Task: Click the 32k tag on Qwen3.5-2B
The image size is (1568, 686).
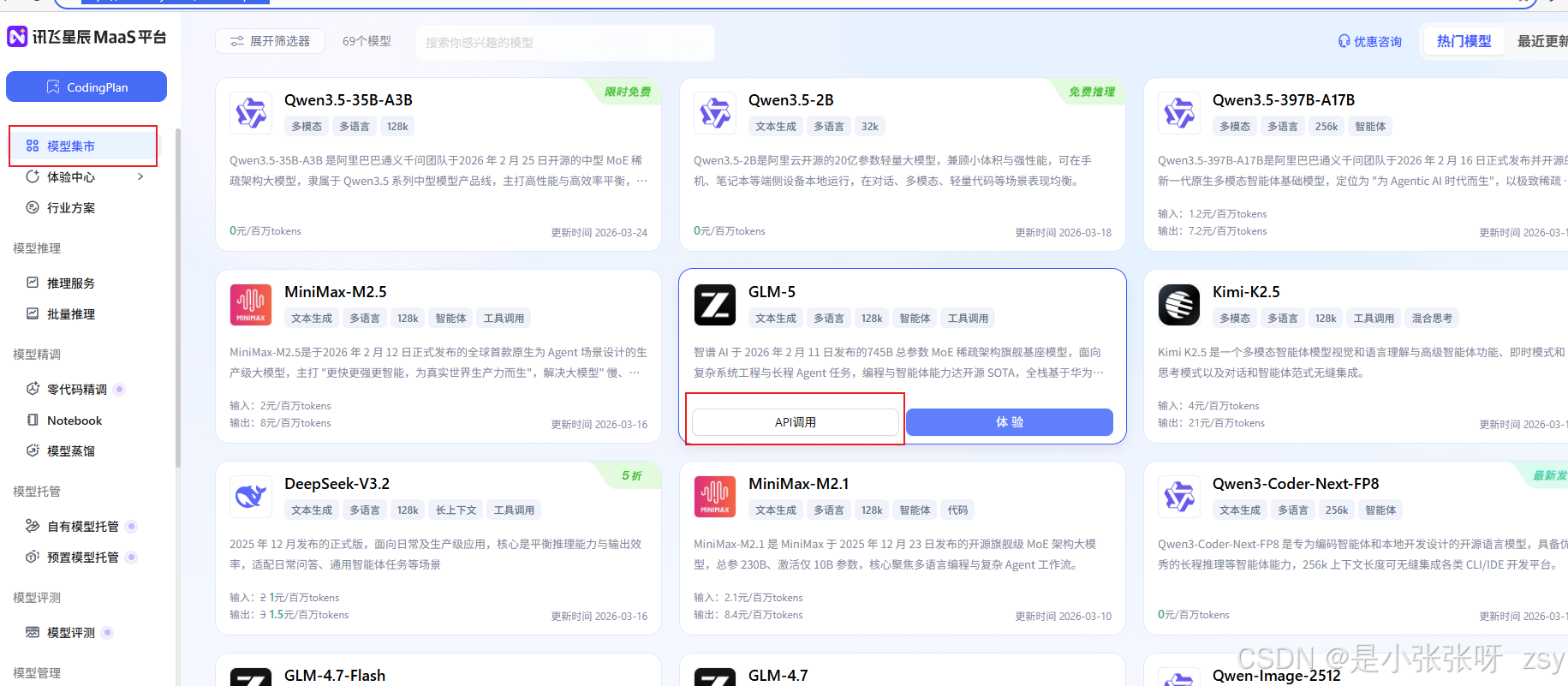Action: click(x=870, y=127)
